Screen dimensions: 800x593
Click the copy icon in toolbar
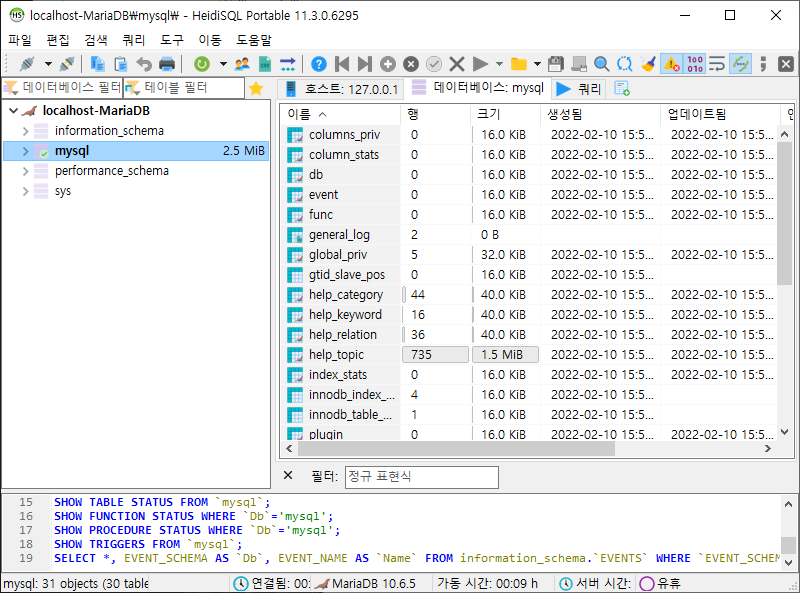pyautogui.click(x=97, y=64)
